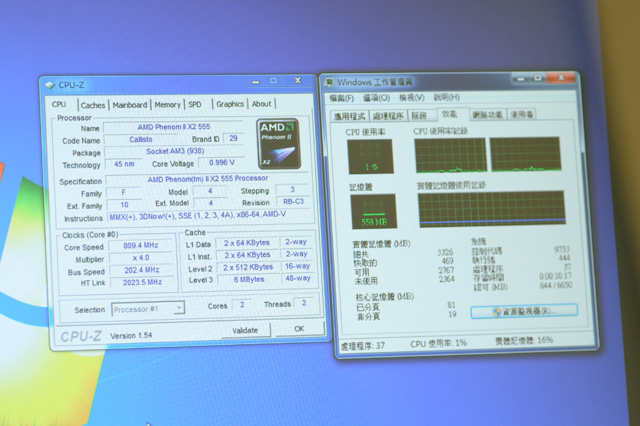Click the Code Name value Callisto

click(x=140, y=140)
